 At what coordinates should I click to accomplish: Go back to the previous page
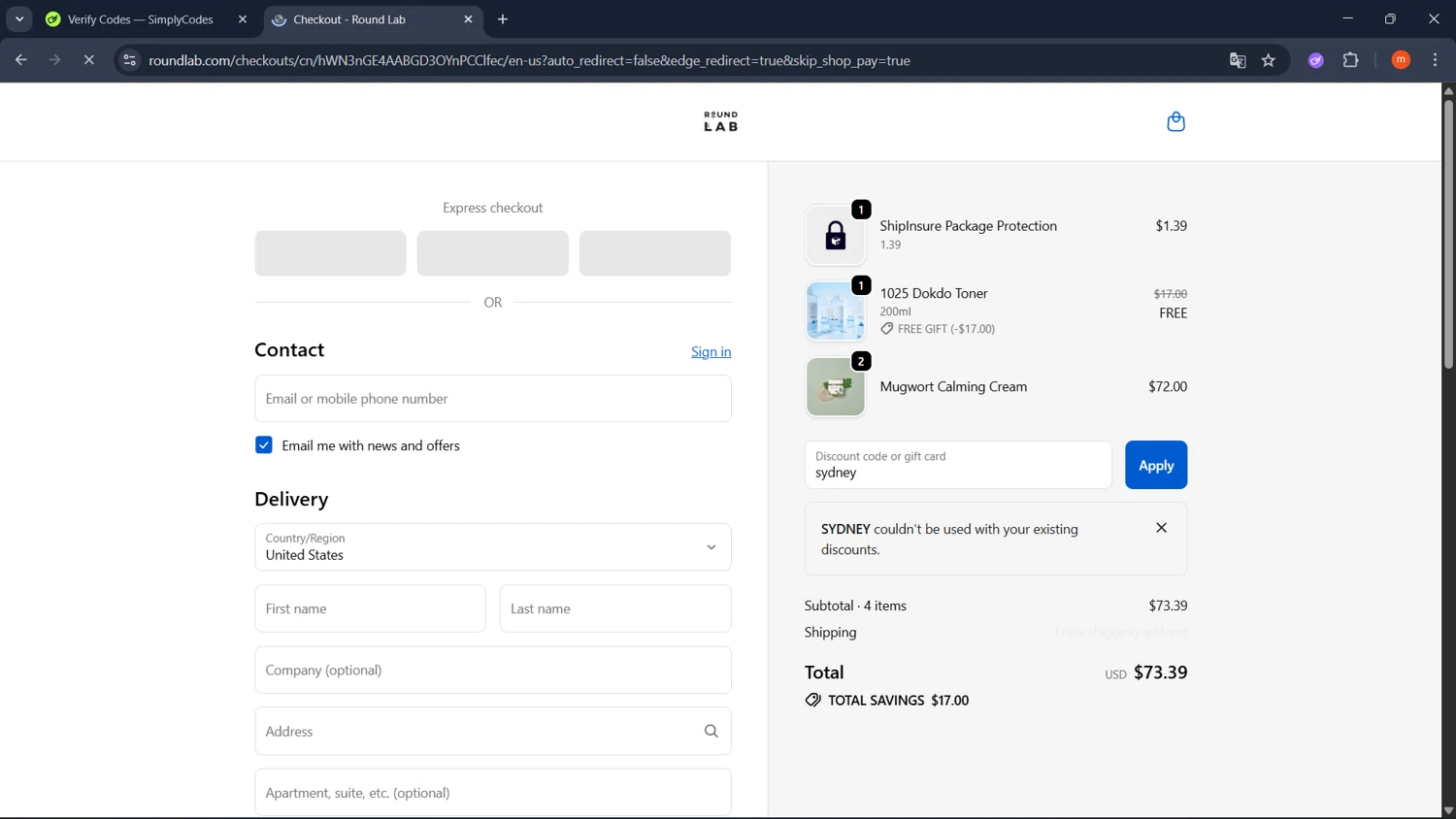point(20,60)
